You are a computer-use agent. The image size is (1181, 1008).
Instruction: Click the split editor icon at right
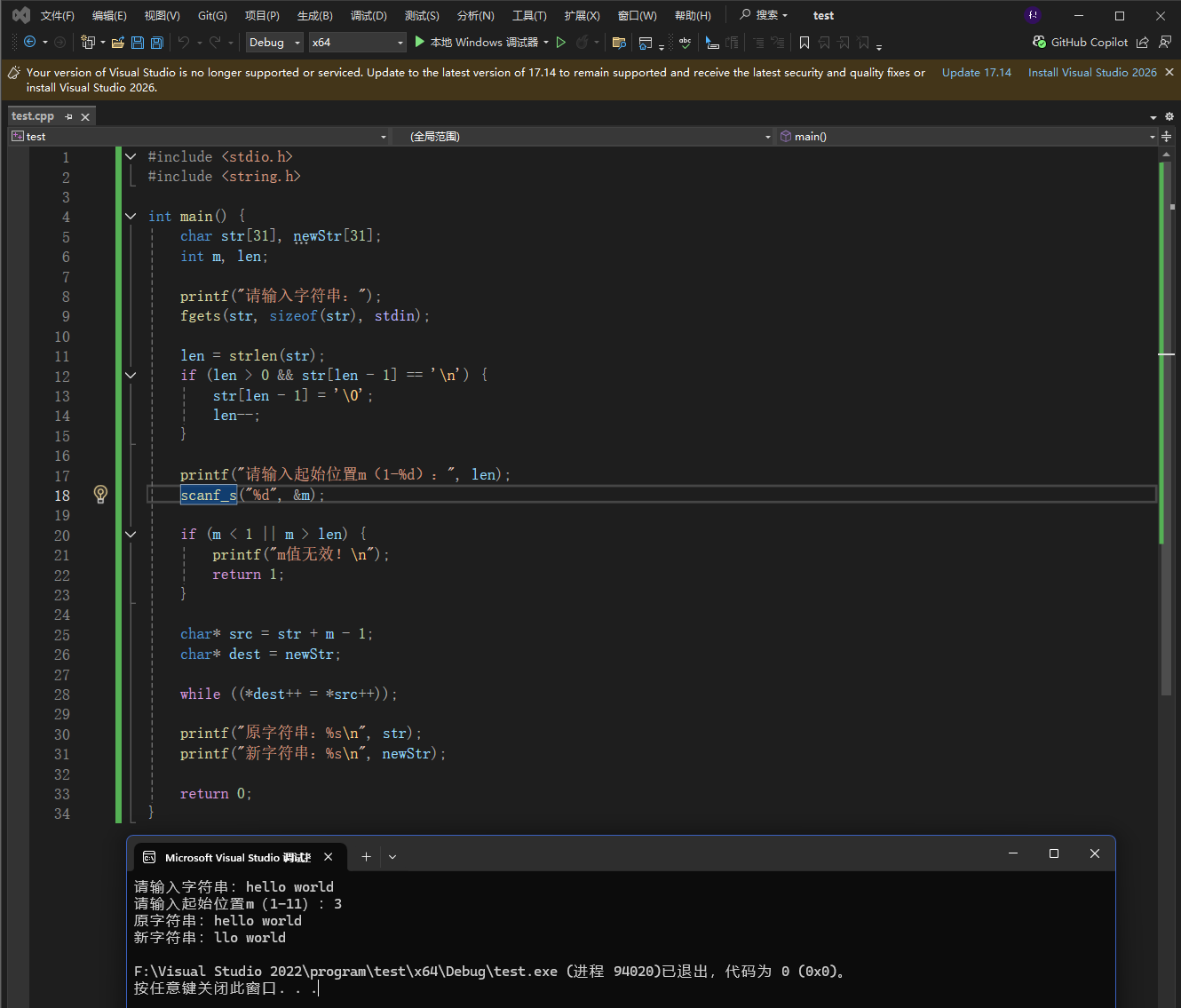(x=1167, y=136)
